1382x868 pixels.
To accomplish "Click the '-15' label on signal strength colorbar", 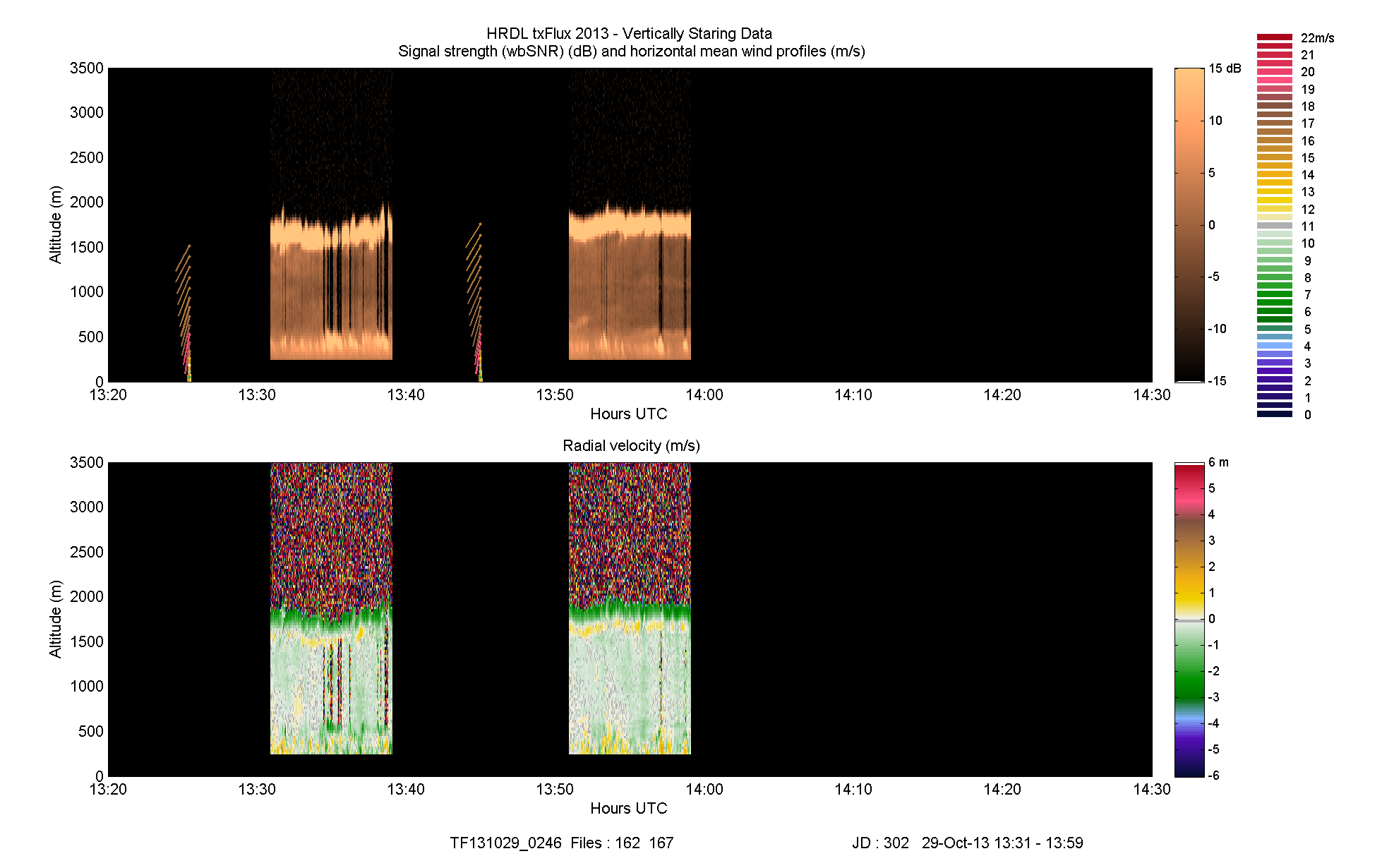I will coord(1218,381).
